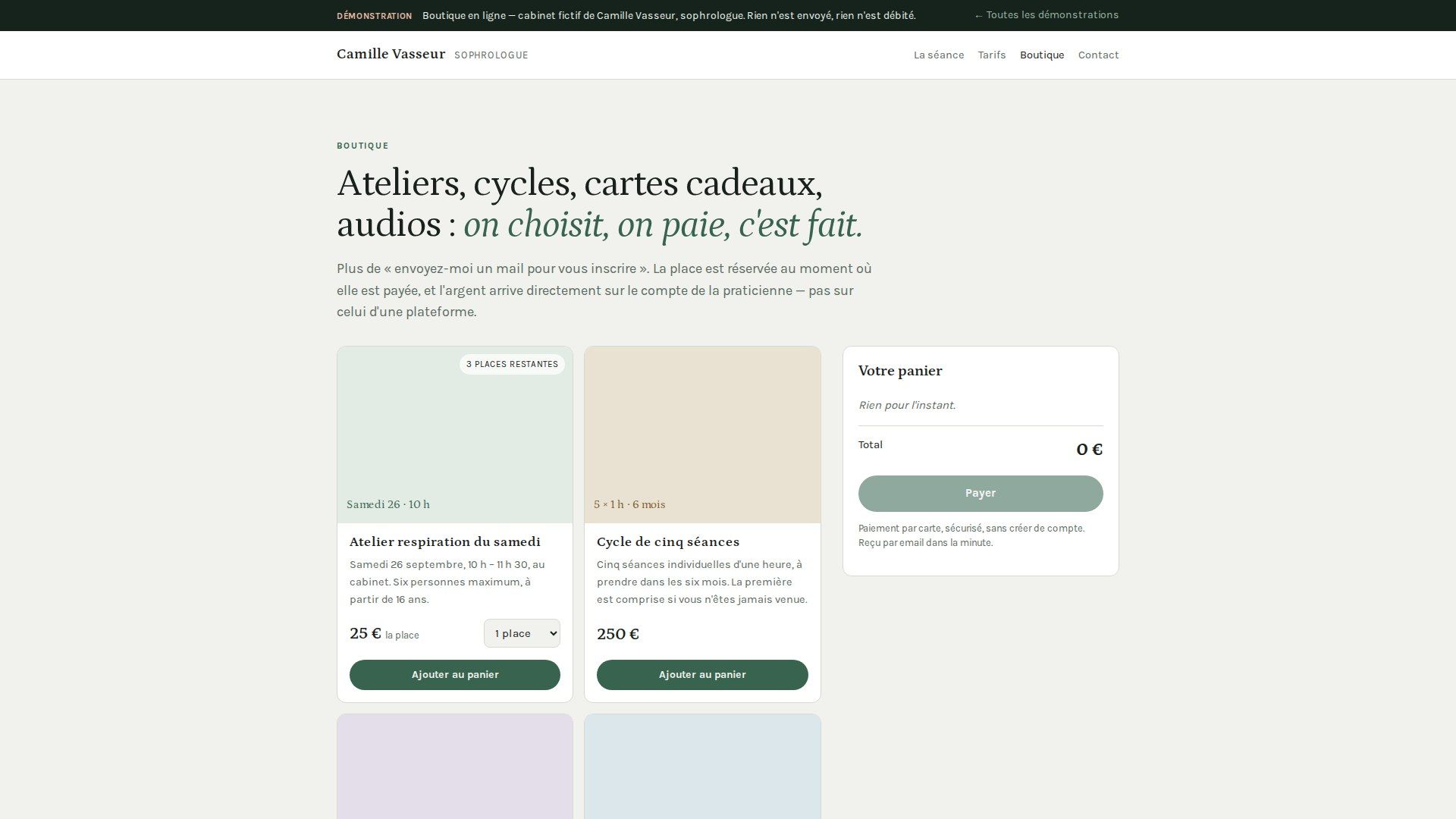Image resolution: width=1456 pixels, height=819 pixels.
Task: Click the beige Cycle de cinq séances image
Action: pyautogui.click(x=702, y=435)
